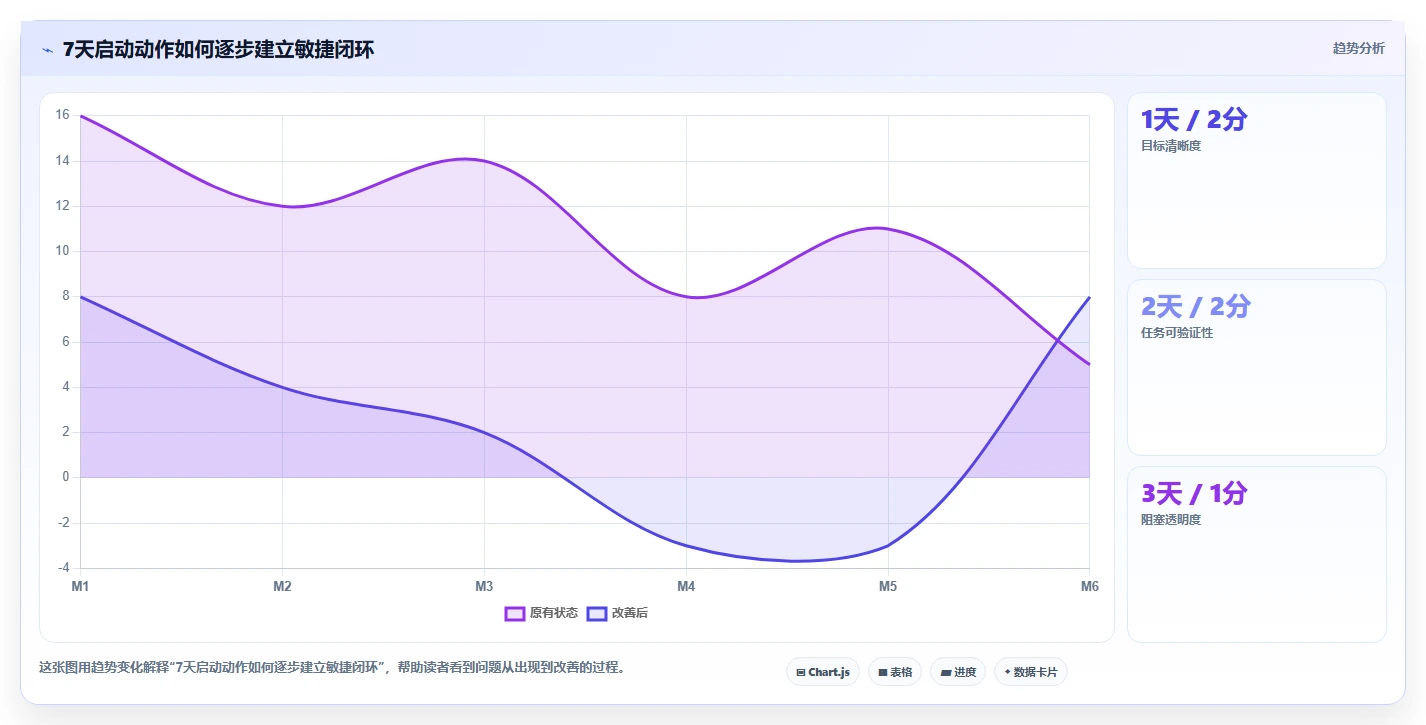Select the 进度 tag pill
1426x725 pixels.
tap(958, 672)
